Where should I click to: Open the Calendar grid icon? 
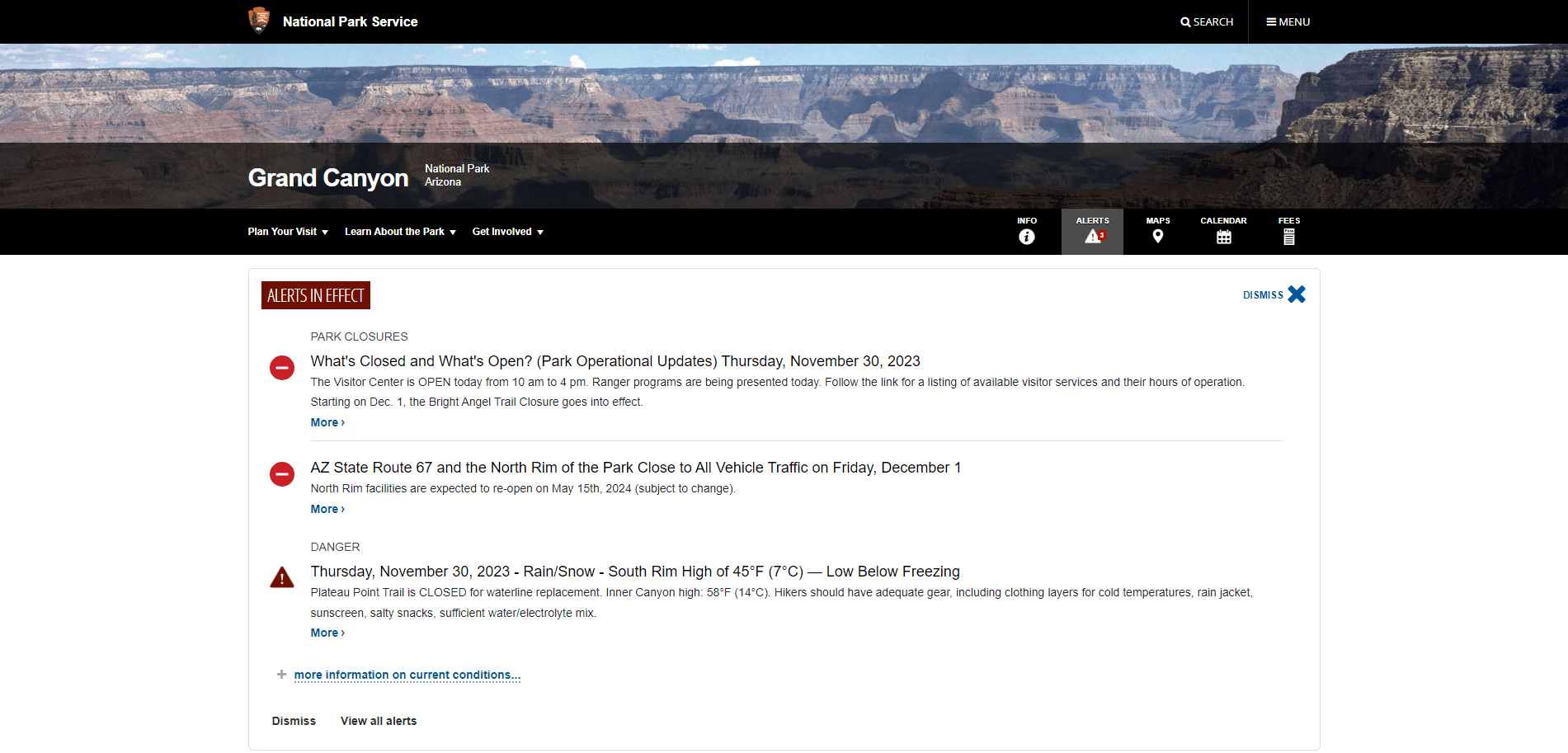pyautogui.click(x=1224, y=237)
